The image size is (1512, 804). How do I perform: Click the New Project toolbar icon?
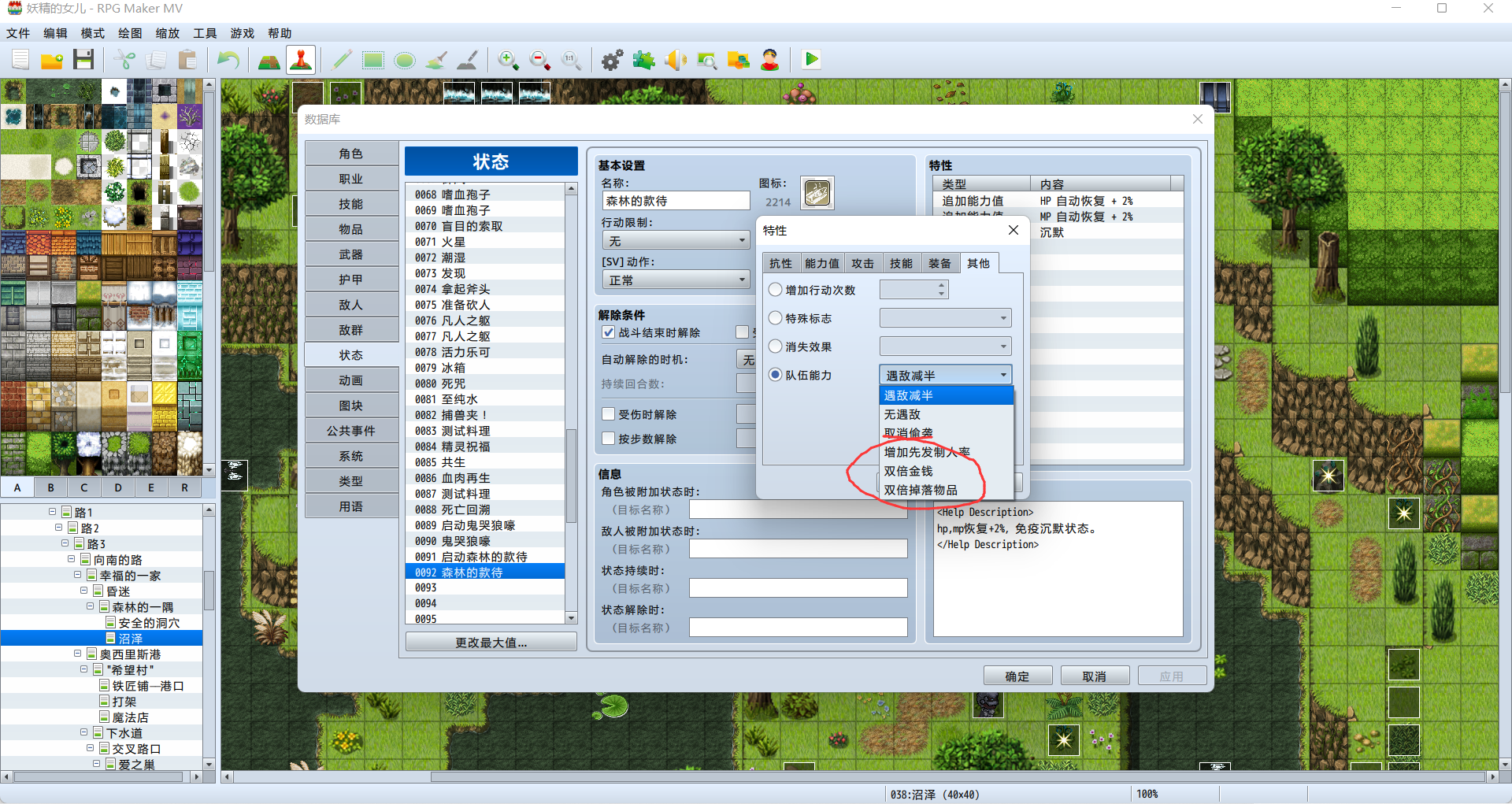pyautogui.click(x=20, y=60)
